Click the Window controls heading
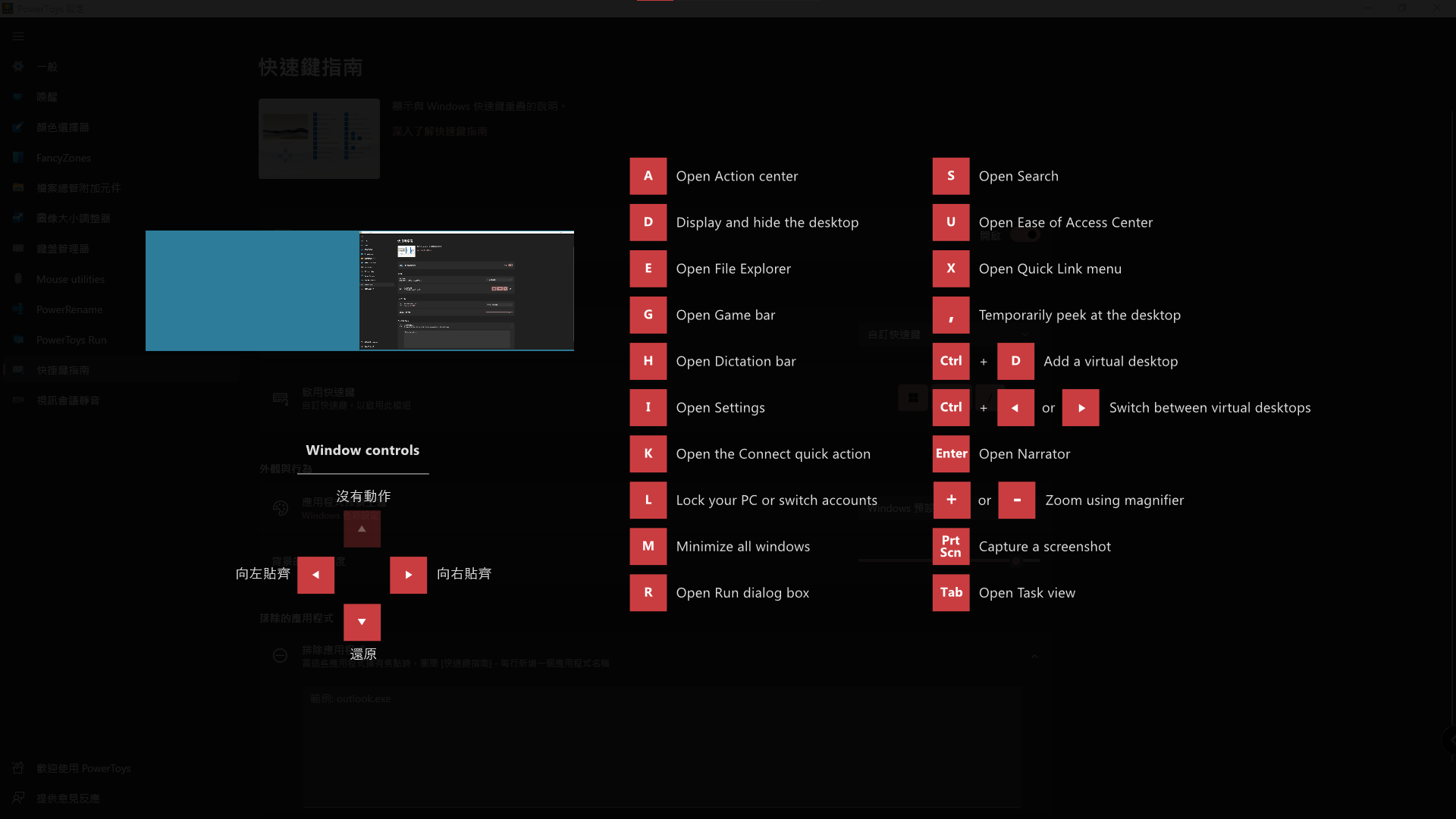The height and width of the screenshot is (819, 1456). tap(362, 450)
